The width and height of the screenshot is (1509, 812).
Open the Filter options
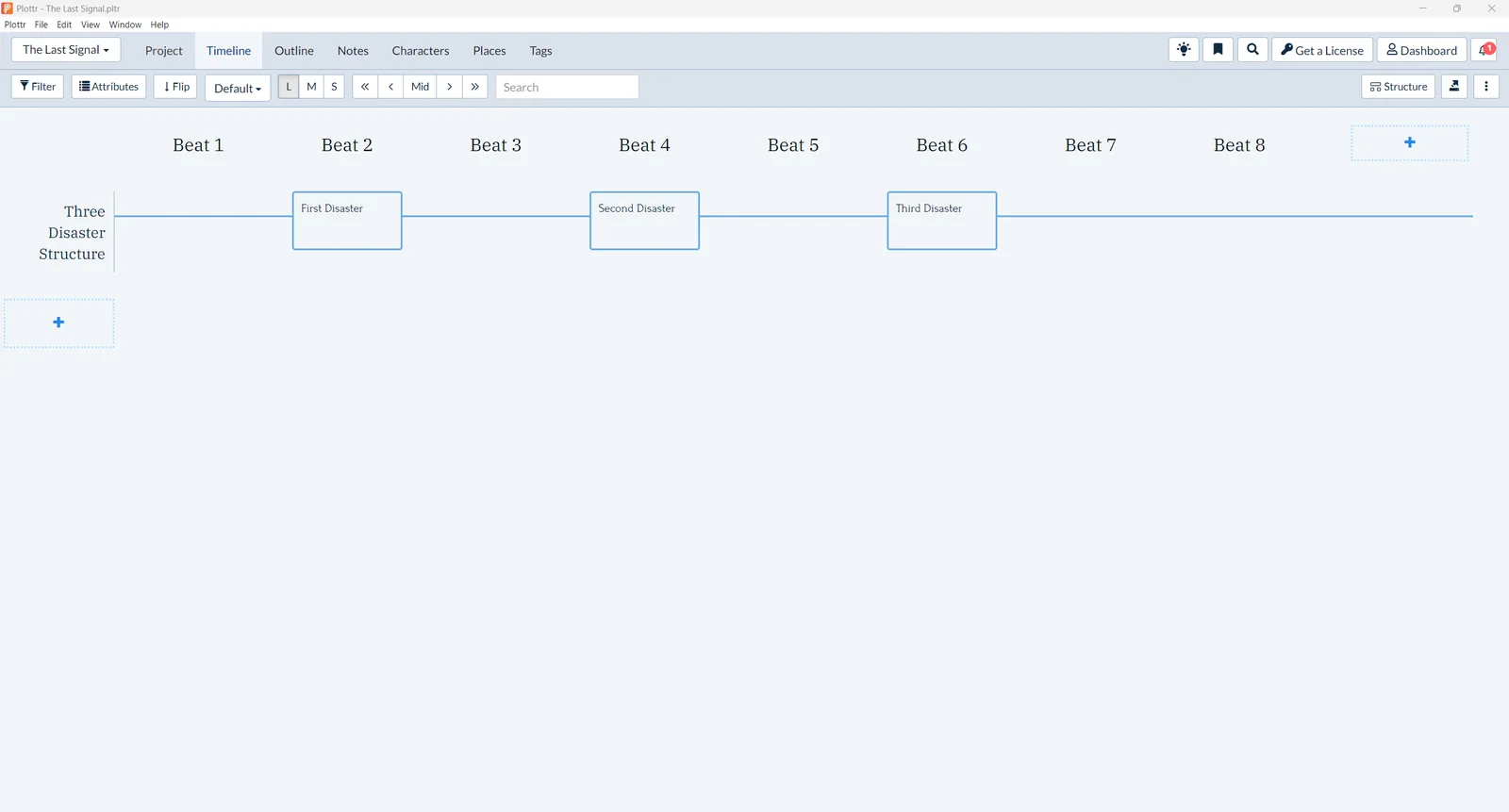pos(38,87)
